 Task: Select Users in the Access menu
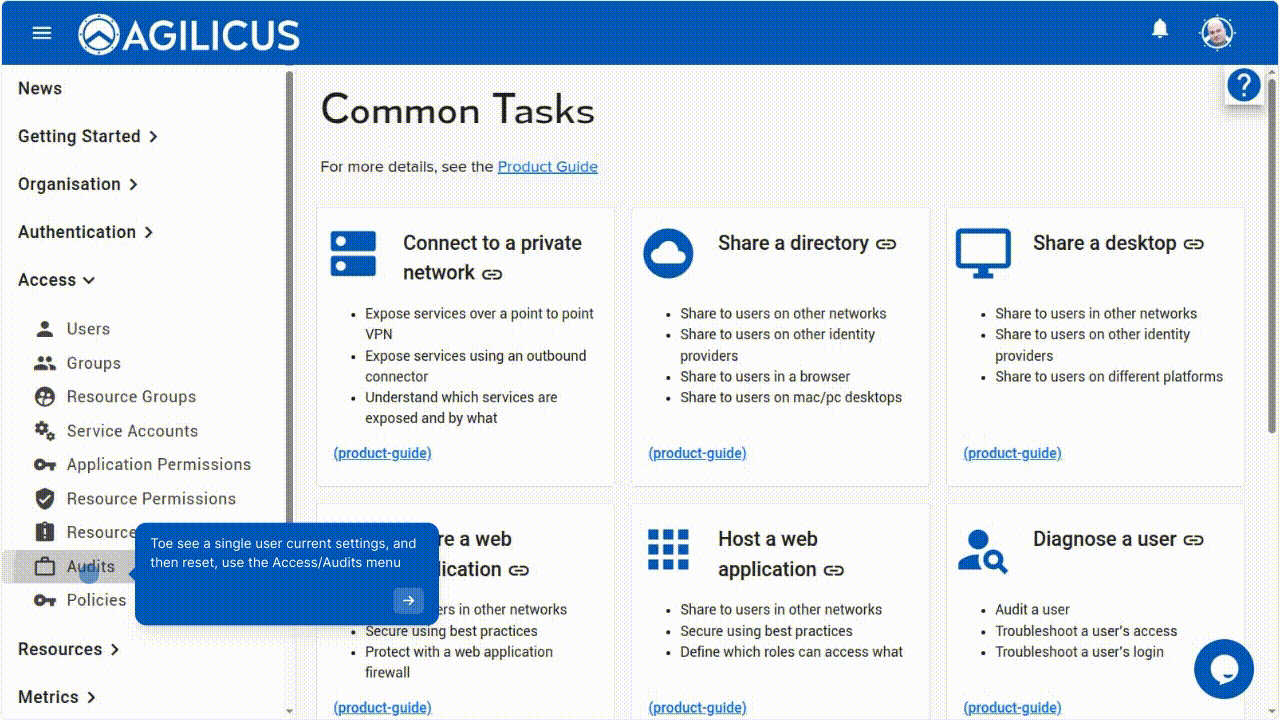tap(88, 329)
